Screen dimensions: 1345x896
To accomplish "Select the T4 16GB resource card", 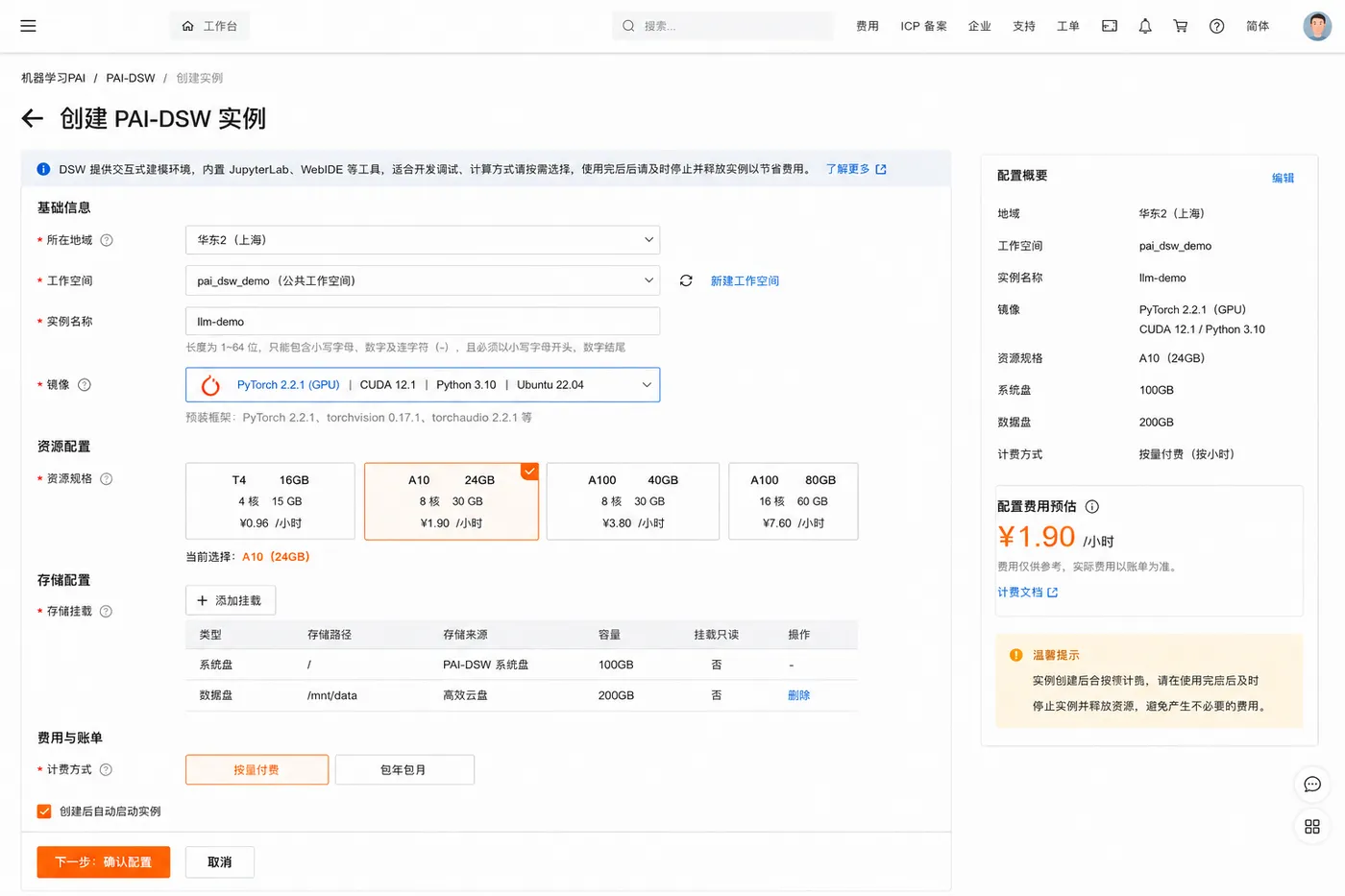I will 270,501.
